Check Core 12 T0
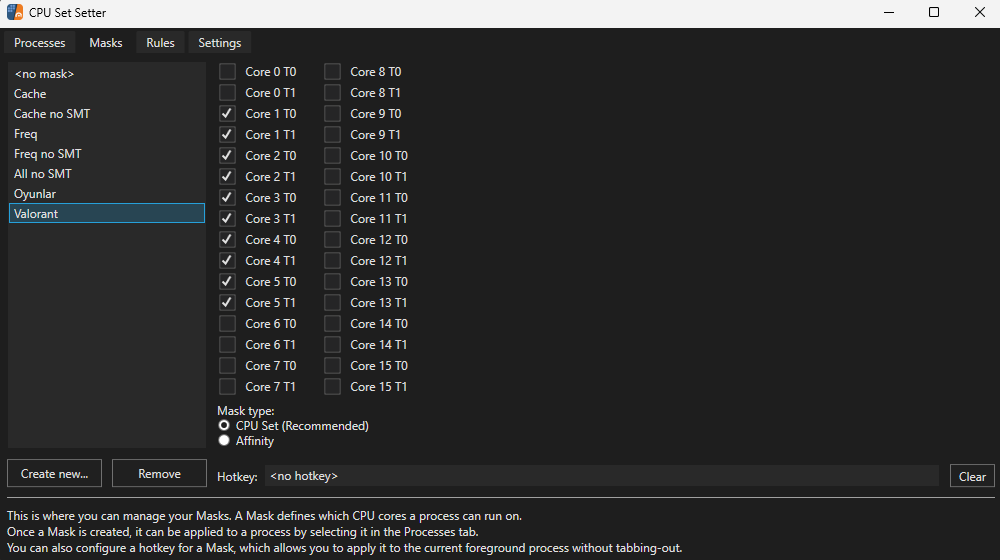The image size is (1000, 560). (x=332, y=240)
